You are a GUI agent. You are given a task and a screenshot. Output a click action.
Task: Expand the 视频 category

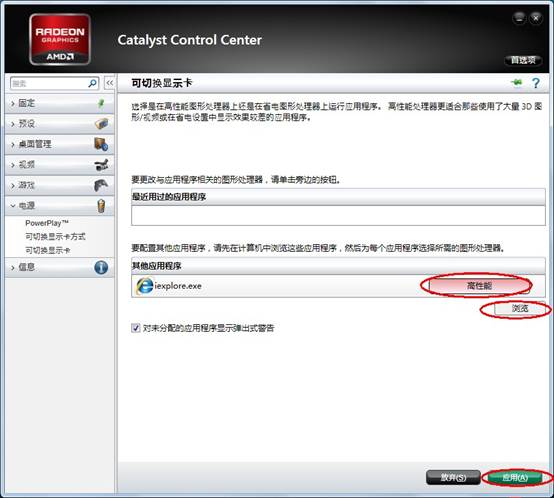59,165
